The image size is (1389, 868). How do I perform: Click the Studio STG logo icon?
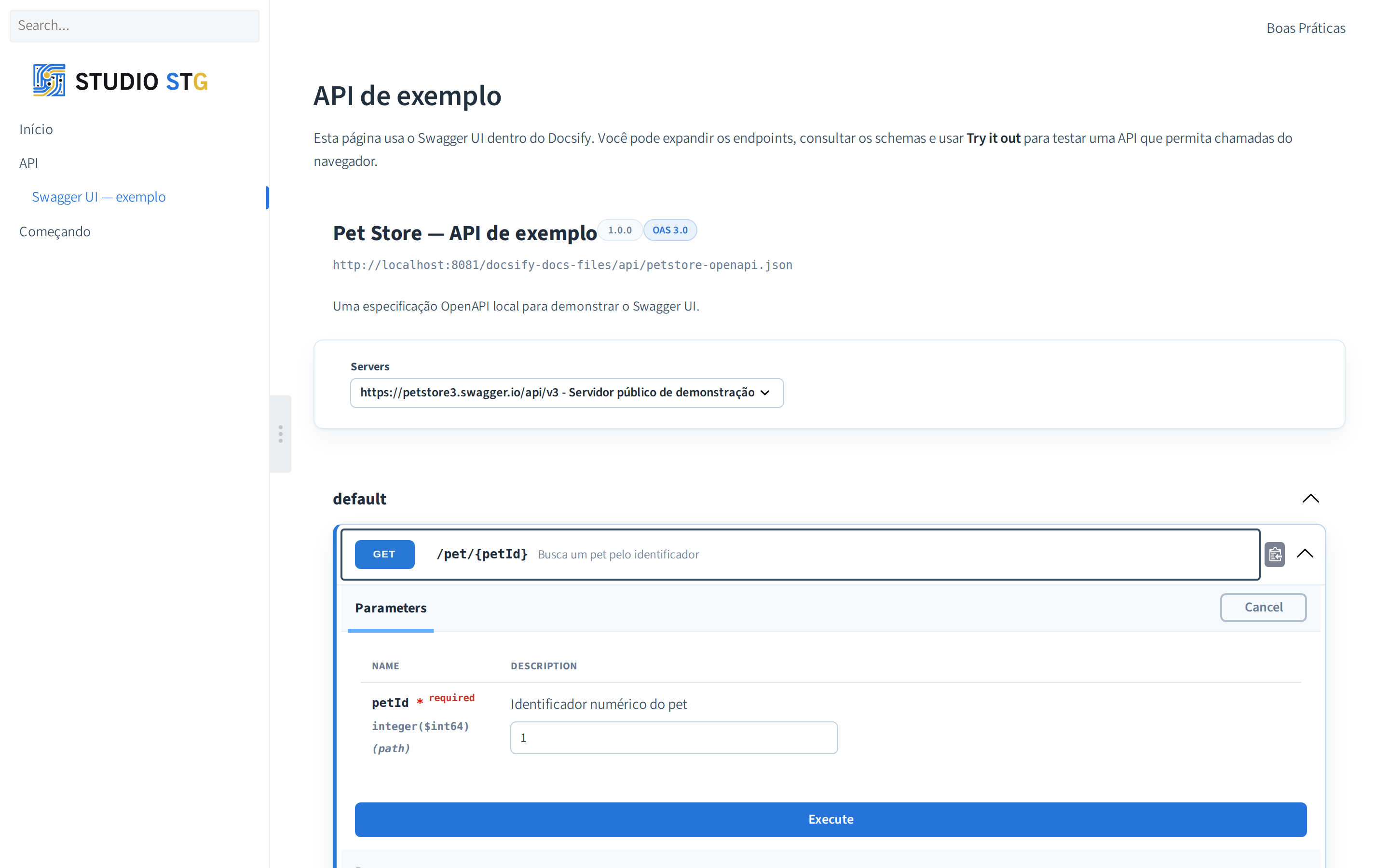49,81
